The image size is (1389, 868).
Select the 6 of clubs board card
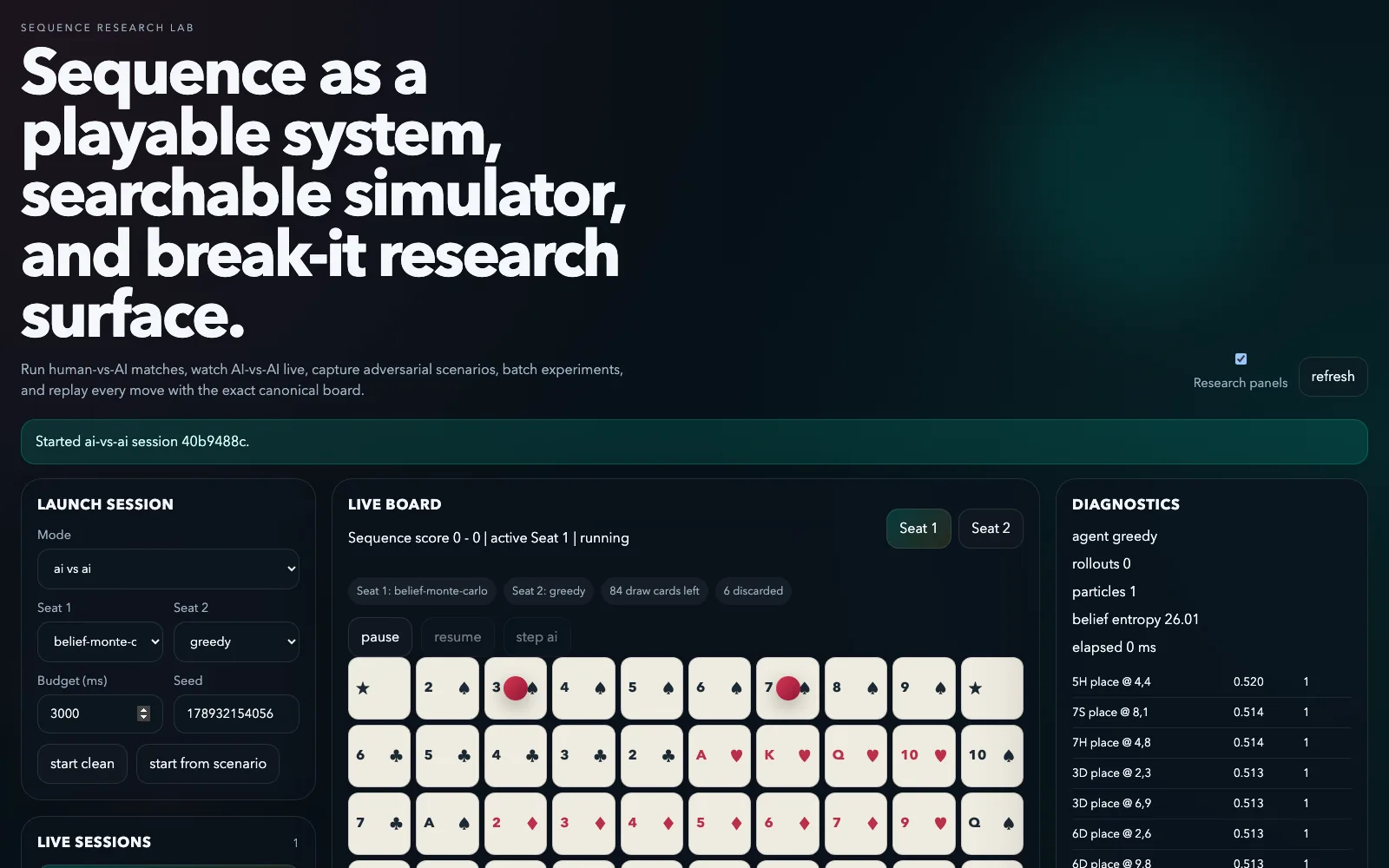click(379, 756)
